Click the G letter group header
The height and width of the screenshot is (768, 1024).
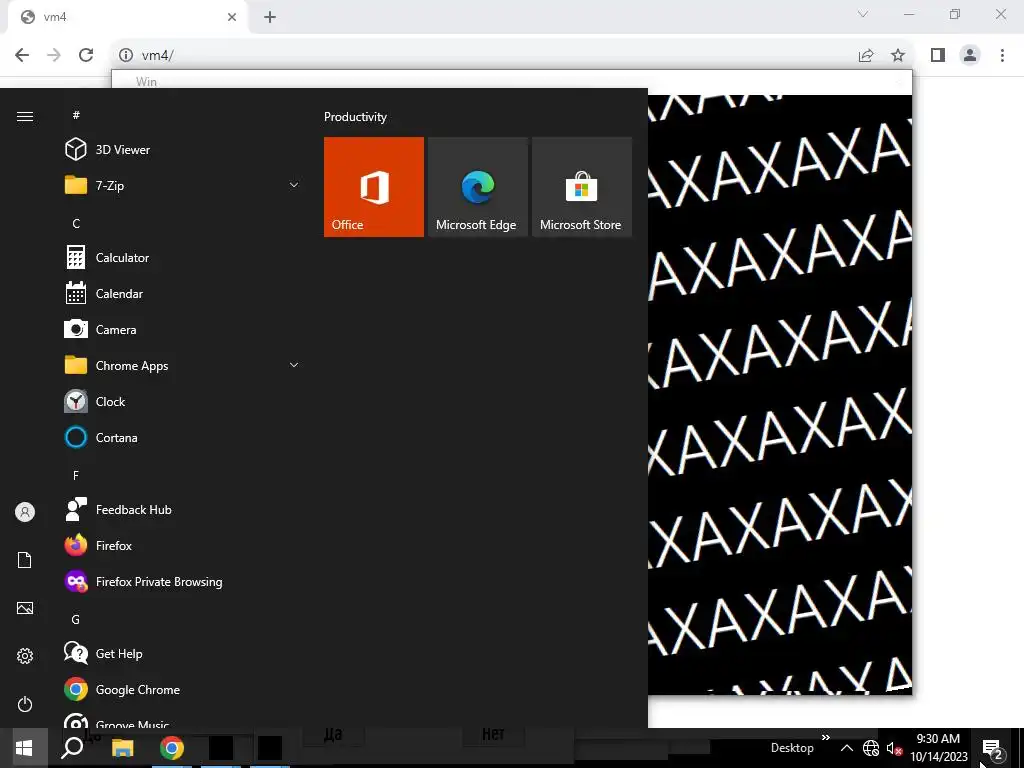76,619
